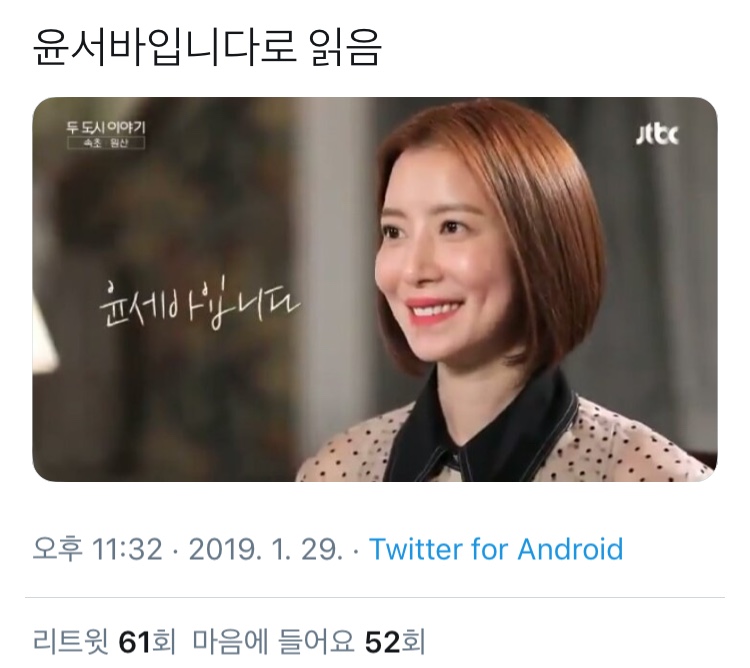Click the number 61 in retweet count
This screenshot has width=750, height=668.
pos(135,642)
